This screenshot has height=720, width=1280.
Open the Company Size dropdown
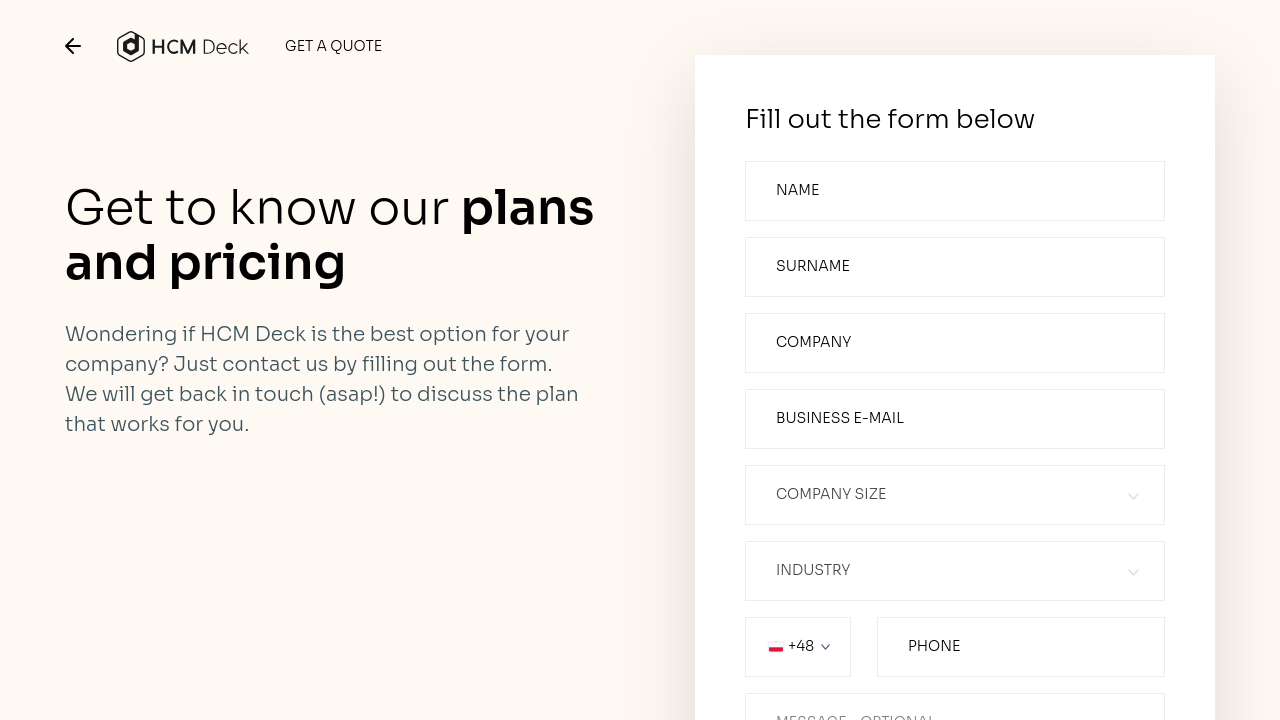954,495
